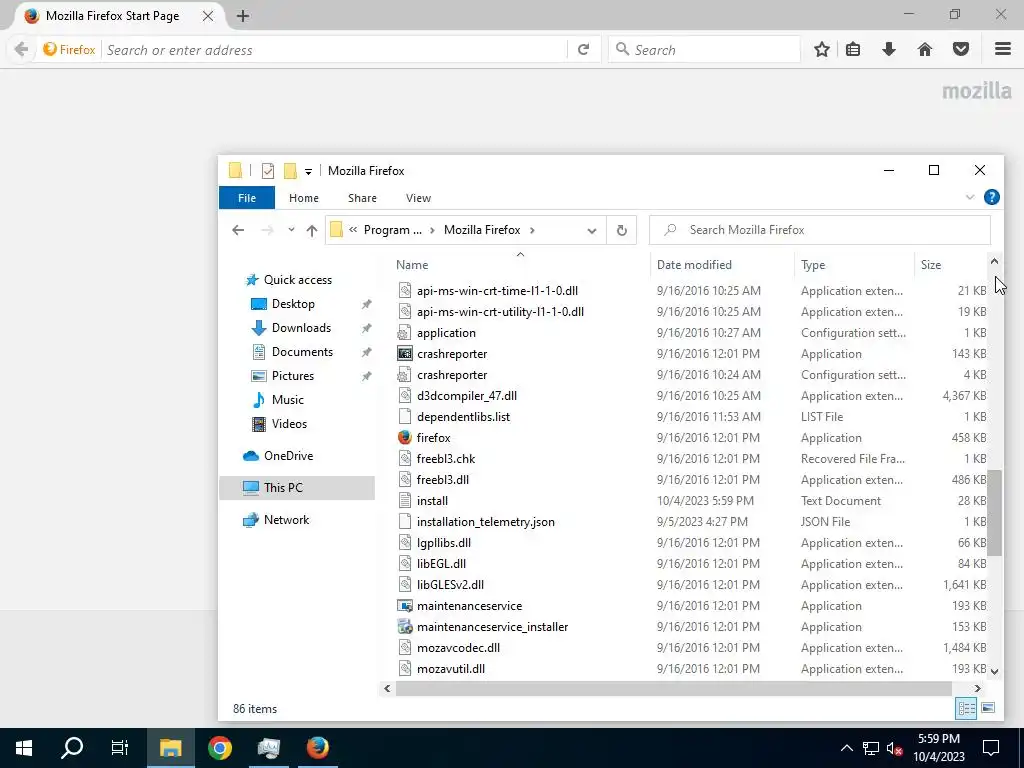Image resolution: width=1024 pixels, height=768 pixels.
Task: Show hidden system tray icons
Action: [x=846, y=748]
